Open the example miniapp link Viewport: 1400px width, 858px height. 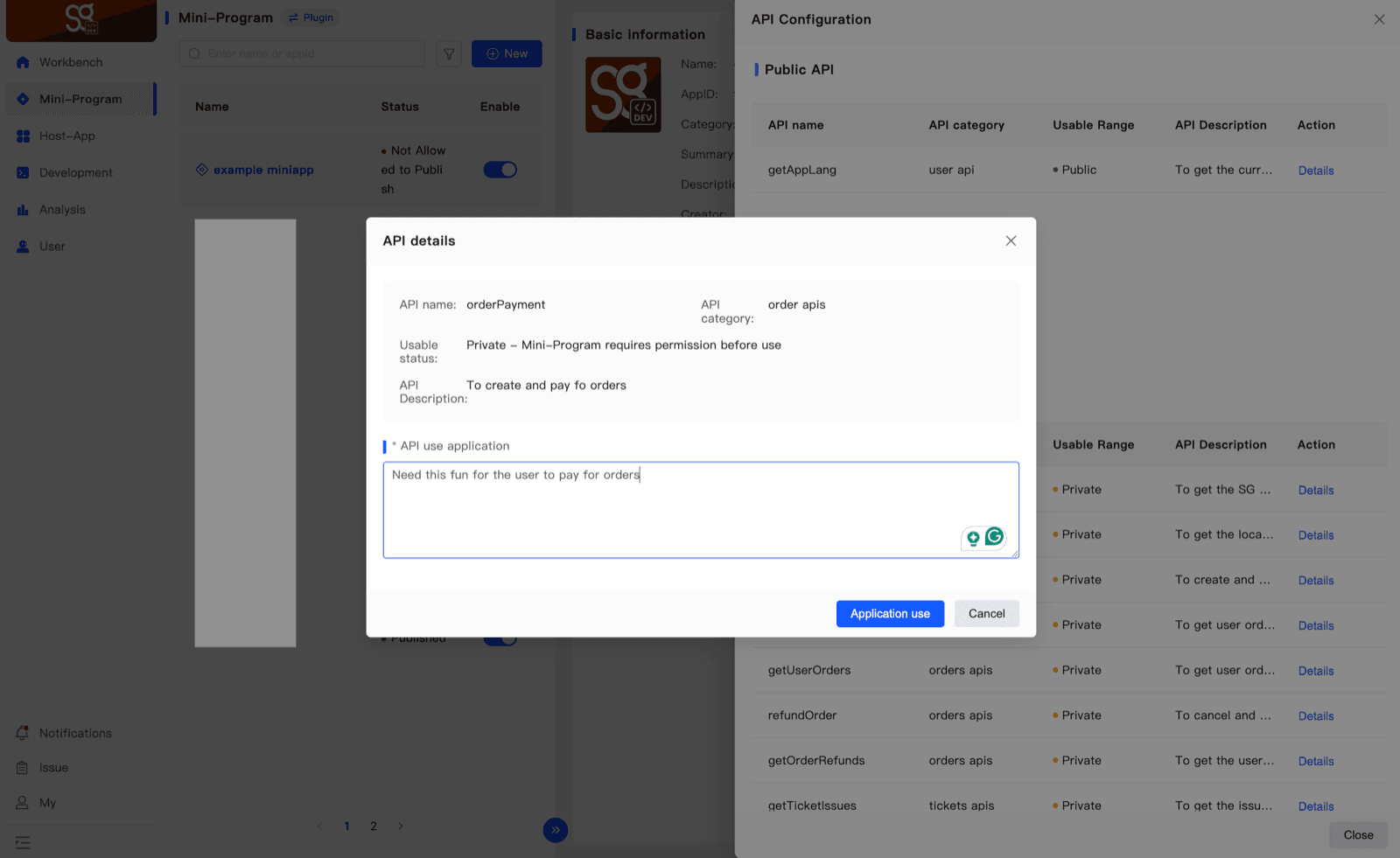click(263, 170)
